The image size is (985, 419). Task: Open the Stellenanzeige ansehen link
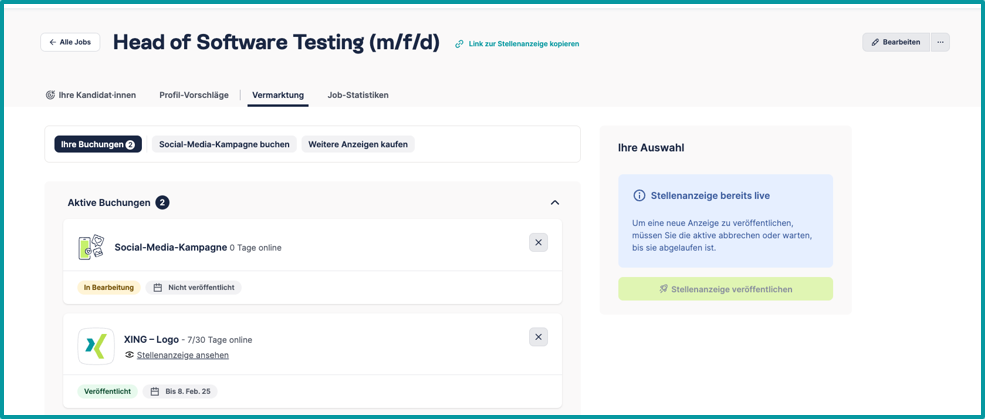pyautogui.click(x=182, y=355)
